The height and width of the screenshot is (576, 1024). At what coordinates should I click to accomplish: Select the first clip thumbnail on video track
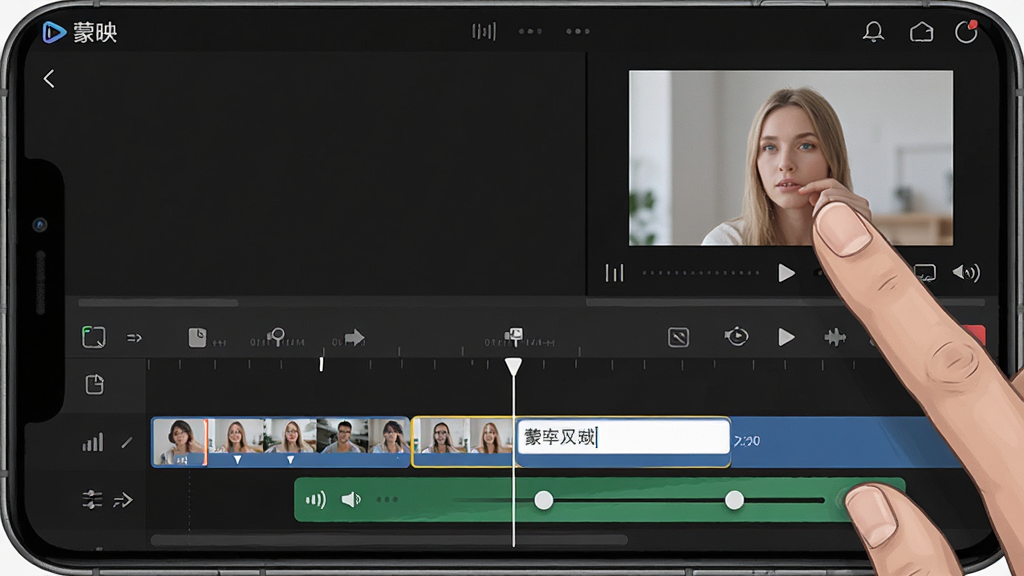point(179,441)
